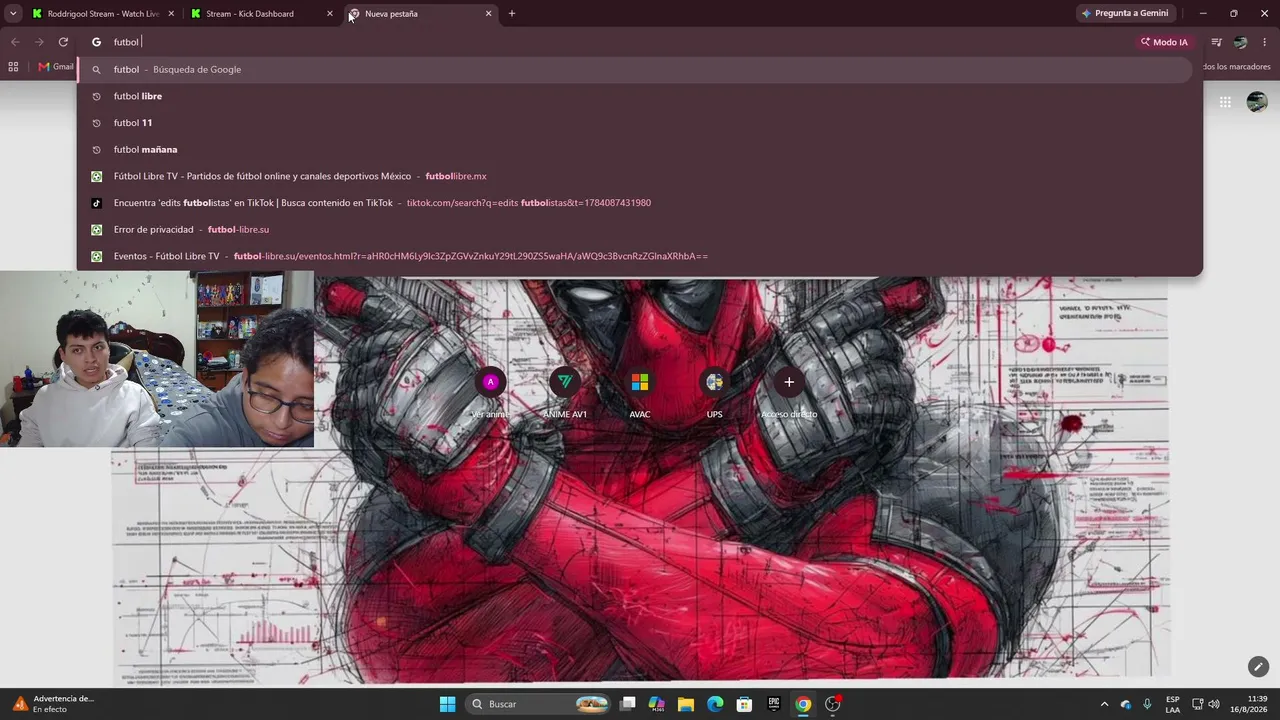Image resolution: width=1280 pixels, height=720 pixels.
Task: Open the OneDrive cloud tray icon
Action: (1126, 704)
